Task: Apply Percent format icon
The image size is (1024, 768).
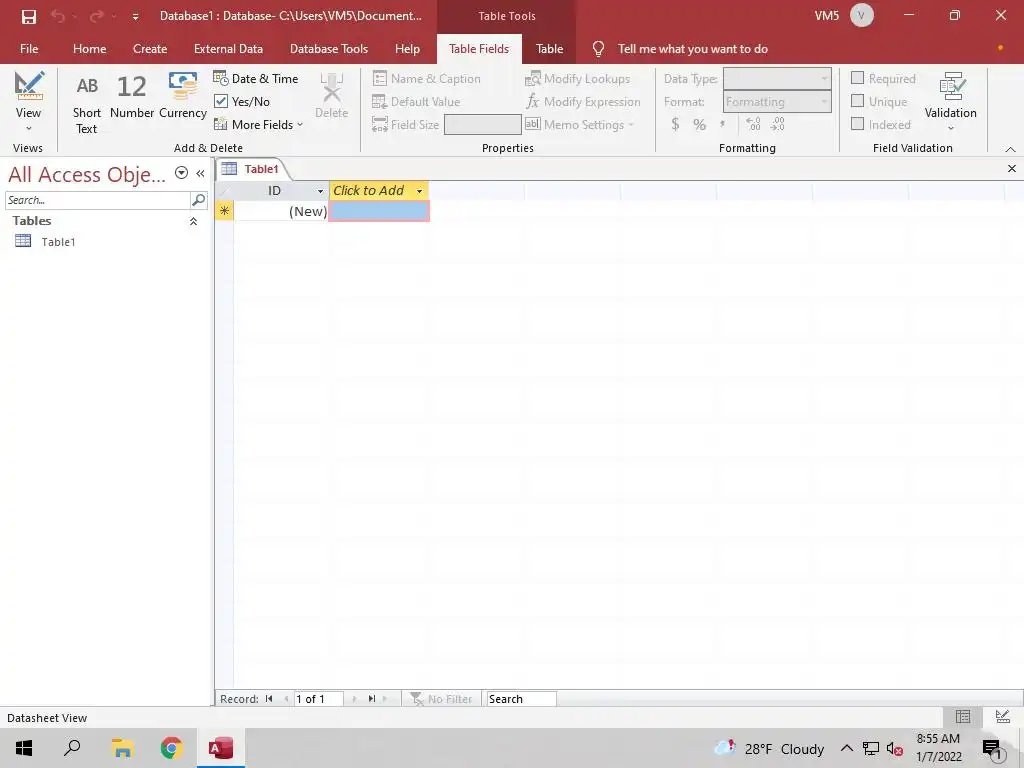Action: (699, 124)
